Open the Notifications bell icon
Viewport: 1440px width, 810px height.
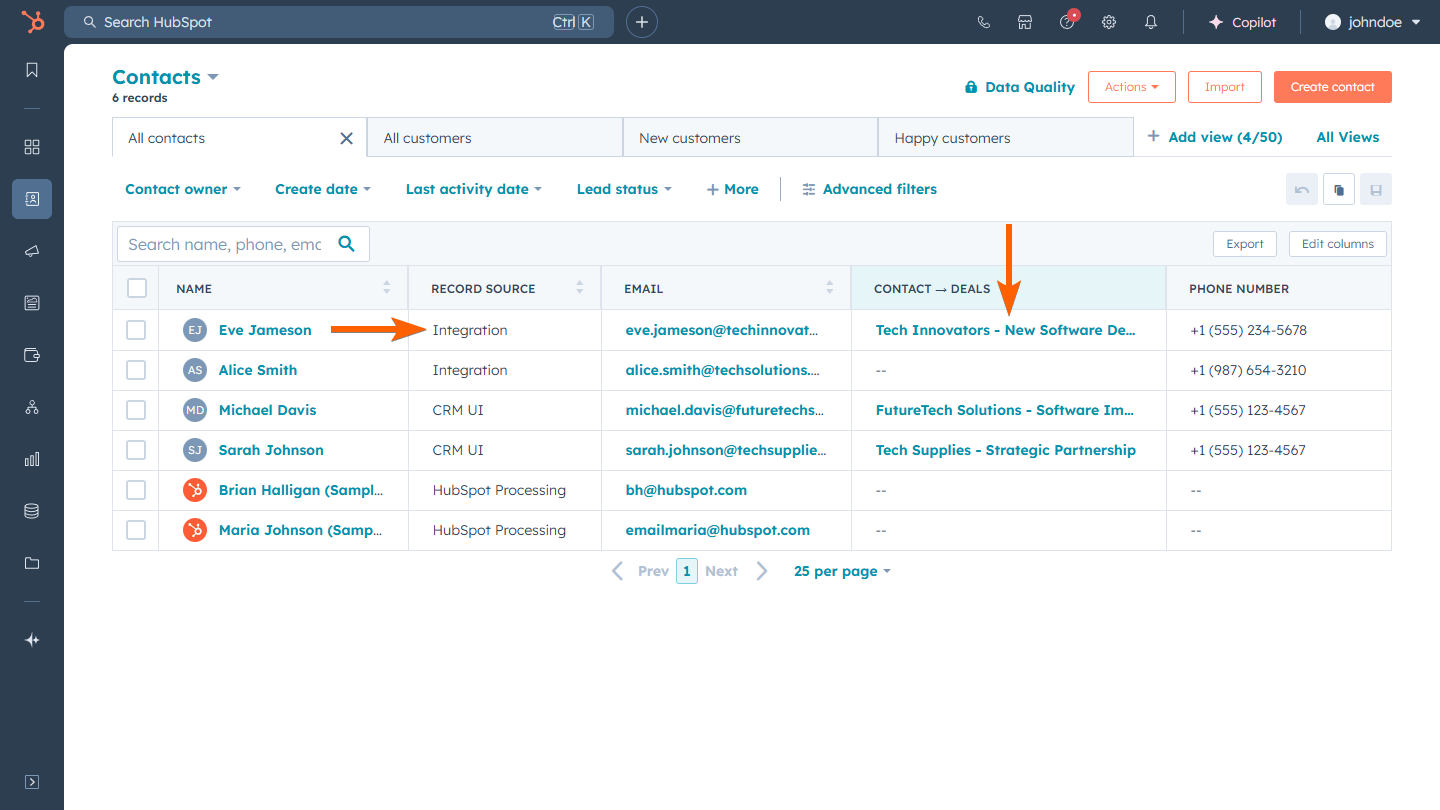pyautogui.click(x=1151, y=22)
